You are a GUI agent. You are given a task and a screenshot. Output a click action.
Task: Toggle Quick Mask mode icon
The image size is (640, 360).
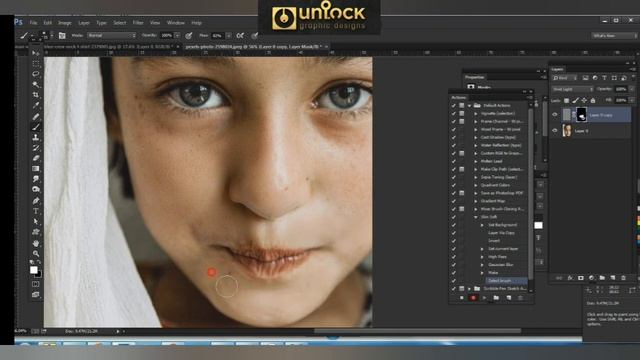coord(36,284)
